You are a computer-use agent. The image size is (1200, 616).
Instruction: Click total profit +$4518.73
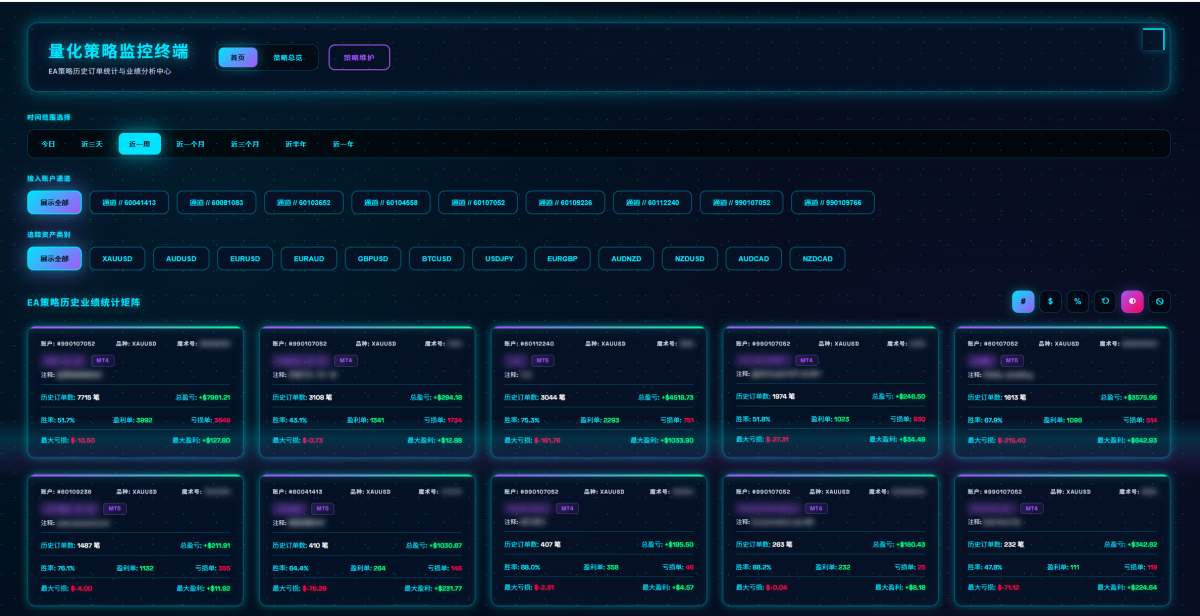click(x=677, y=397)
